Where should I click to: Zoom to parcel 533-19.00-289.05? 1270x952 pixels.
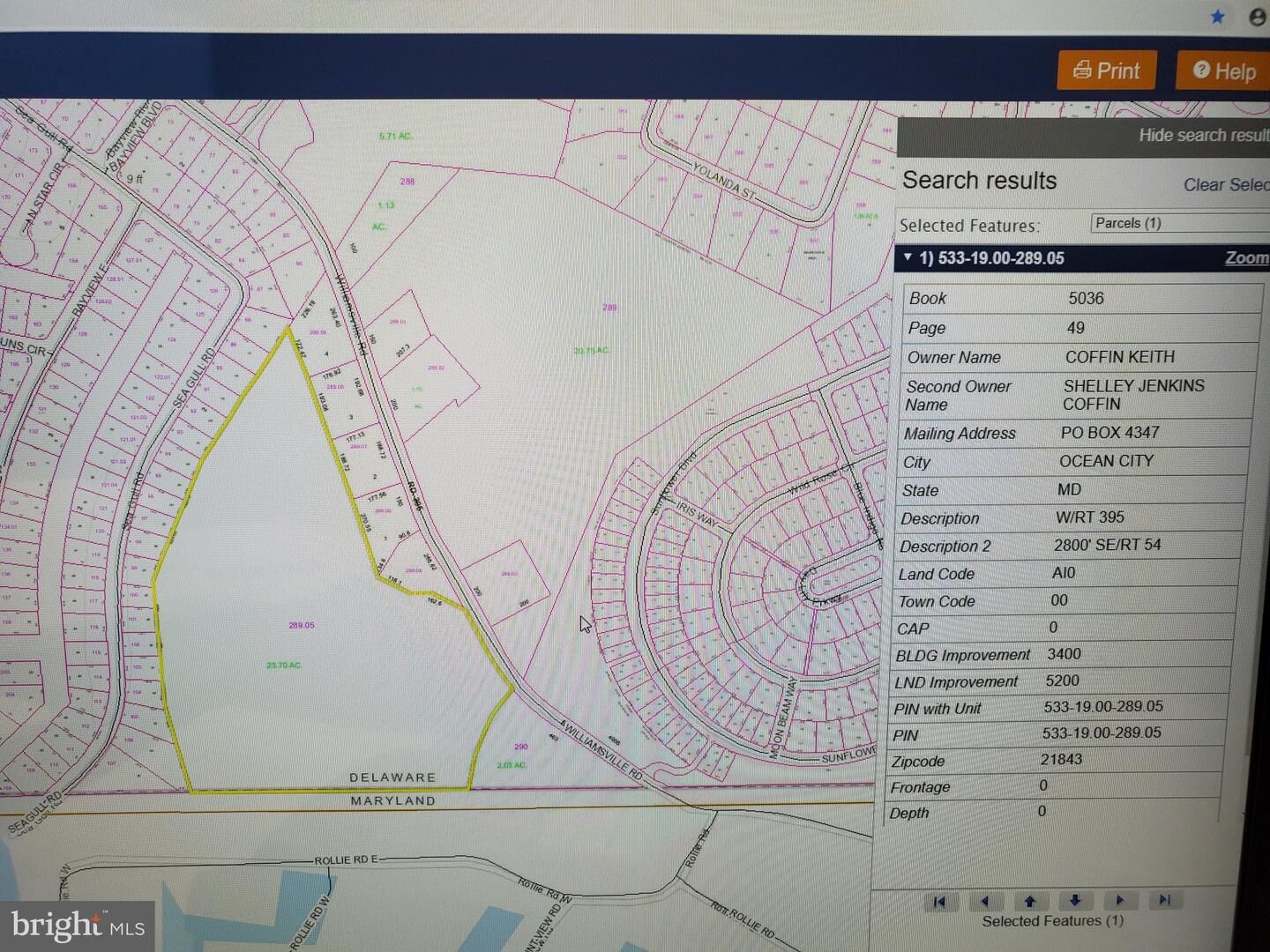[1246, 257]
